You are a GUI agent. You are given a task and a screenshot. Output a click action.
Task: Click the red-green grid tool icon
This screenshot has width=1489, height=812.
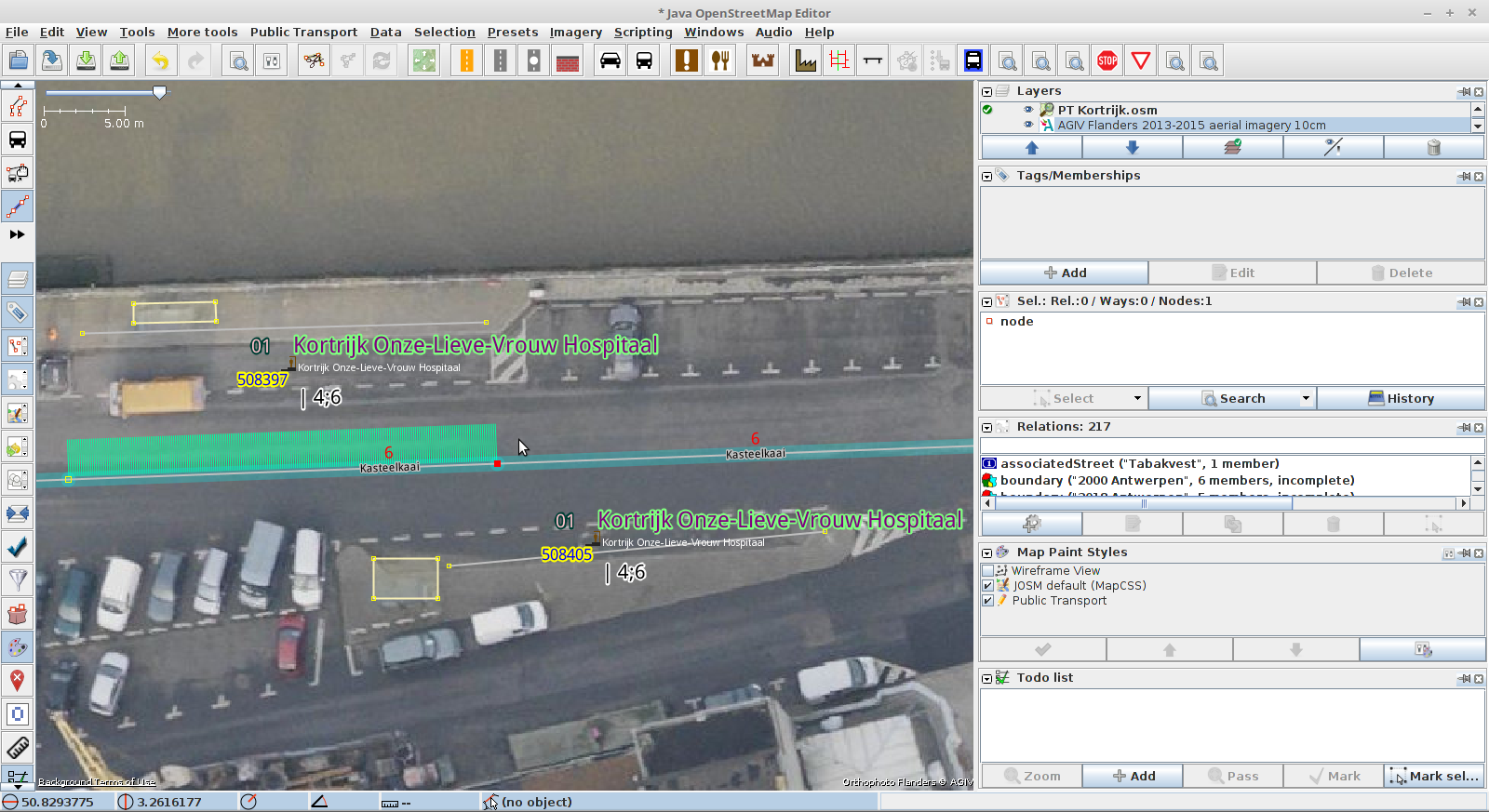pyautogui.click(x=839, y=61)
